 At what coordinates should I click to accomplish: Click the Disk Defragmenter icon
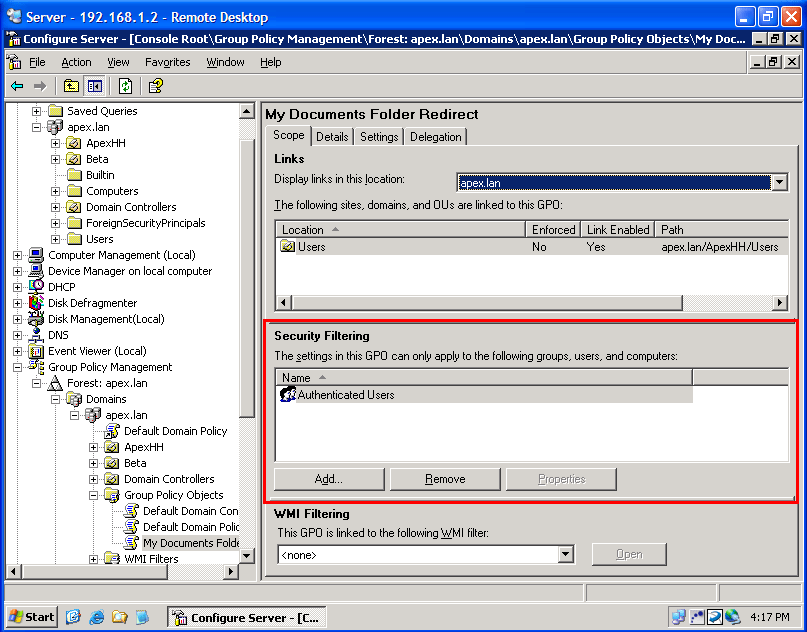coord(36,303)
